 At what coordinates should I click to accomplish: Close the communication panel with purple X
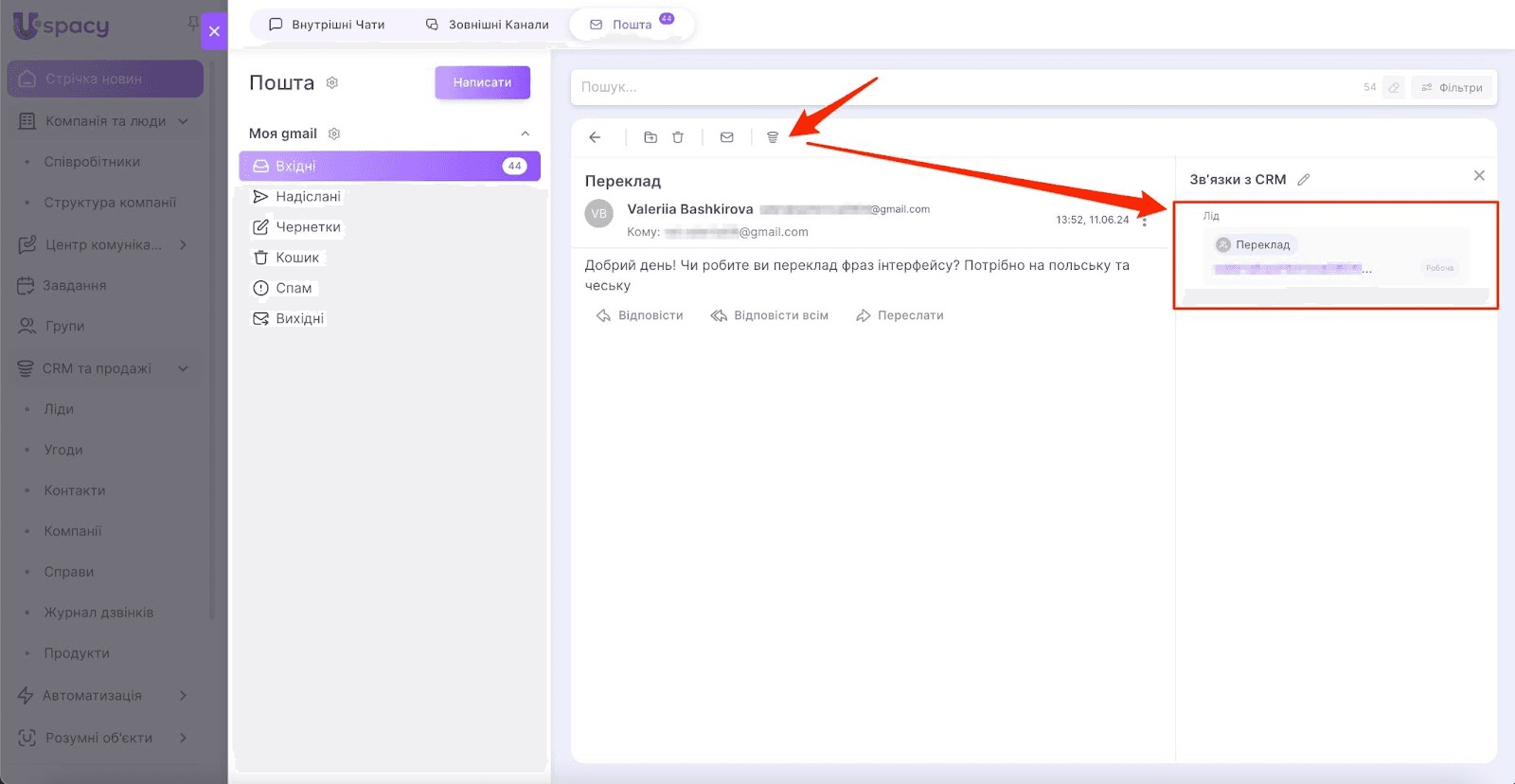pos(214,31)
